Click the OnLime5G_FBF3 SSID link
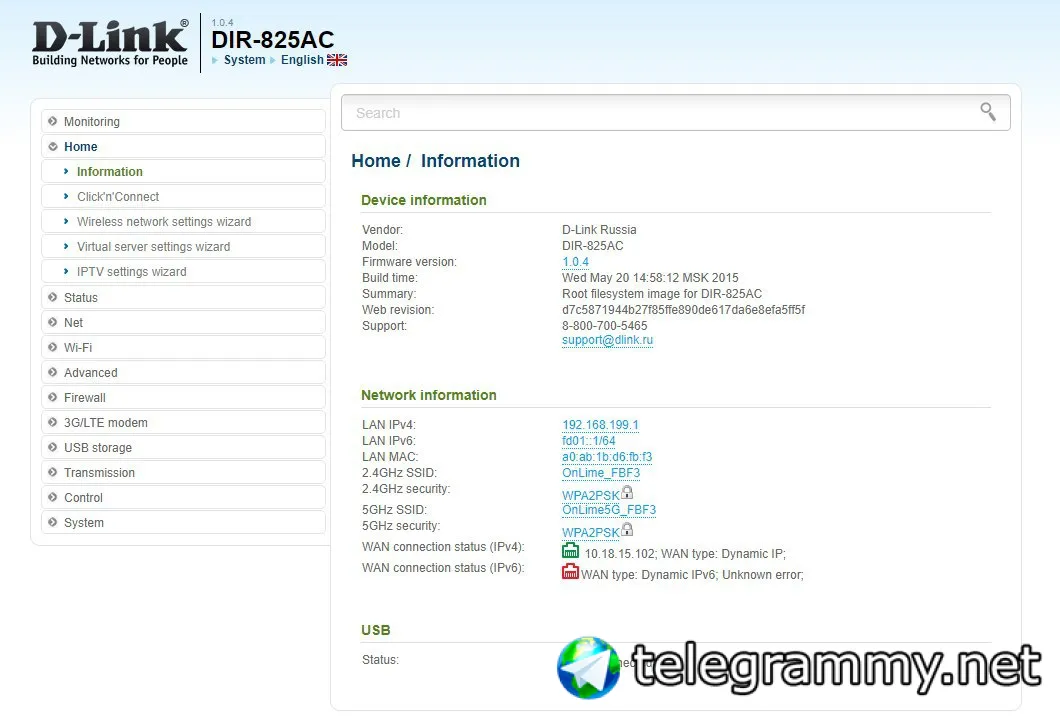 pos(609,510)
